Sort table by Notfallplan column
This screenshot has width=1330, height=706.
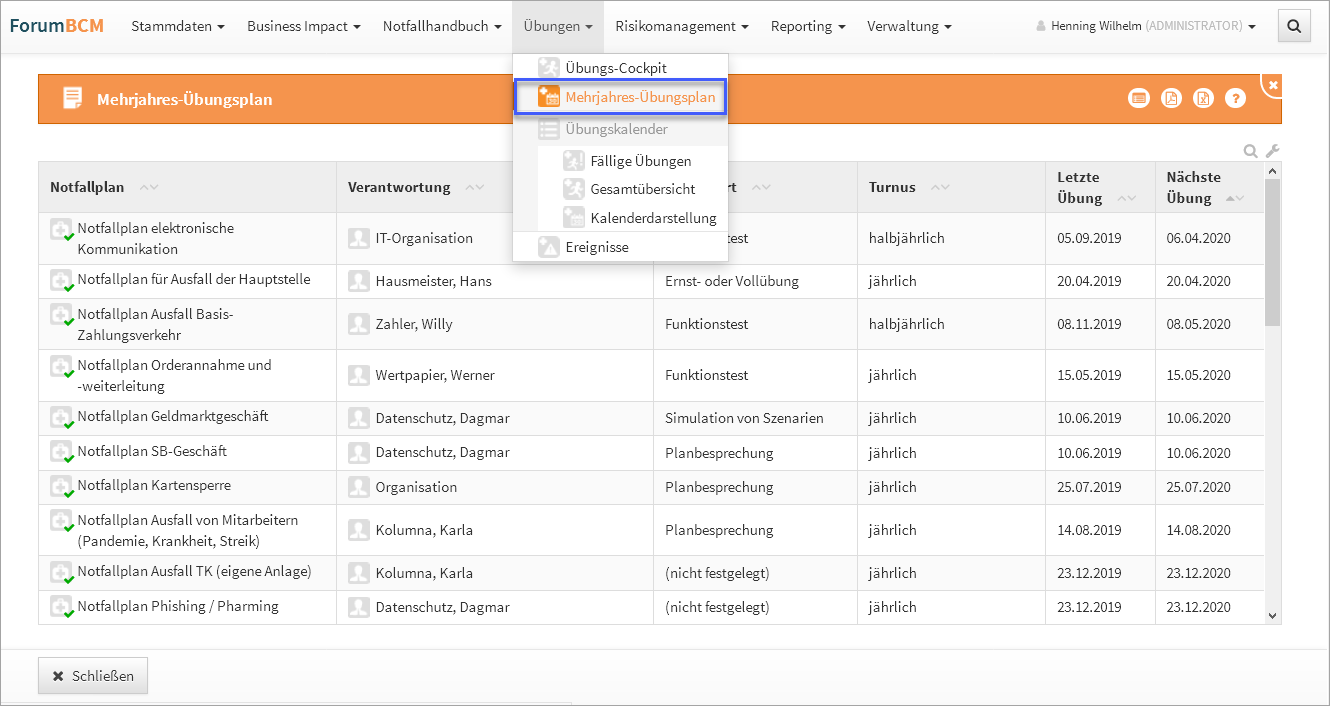tap(148, 187)
